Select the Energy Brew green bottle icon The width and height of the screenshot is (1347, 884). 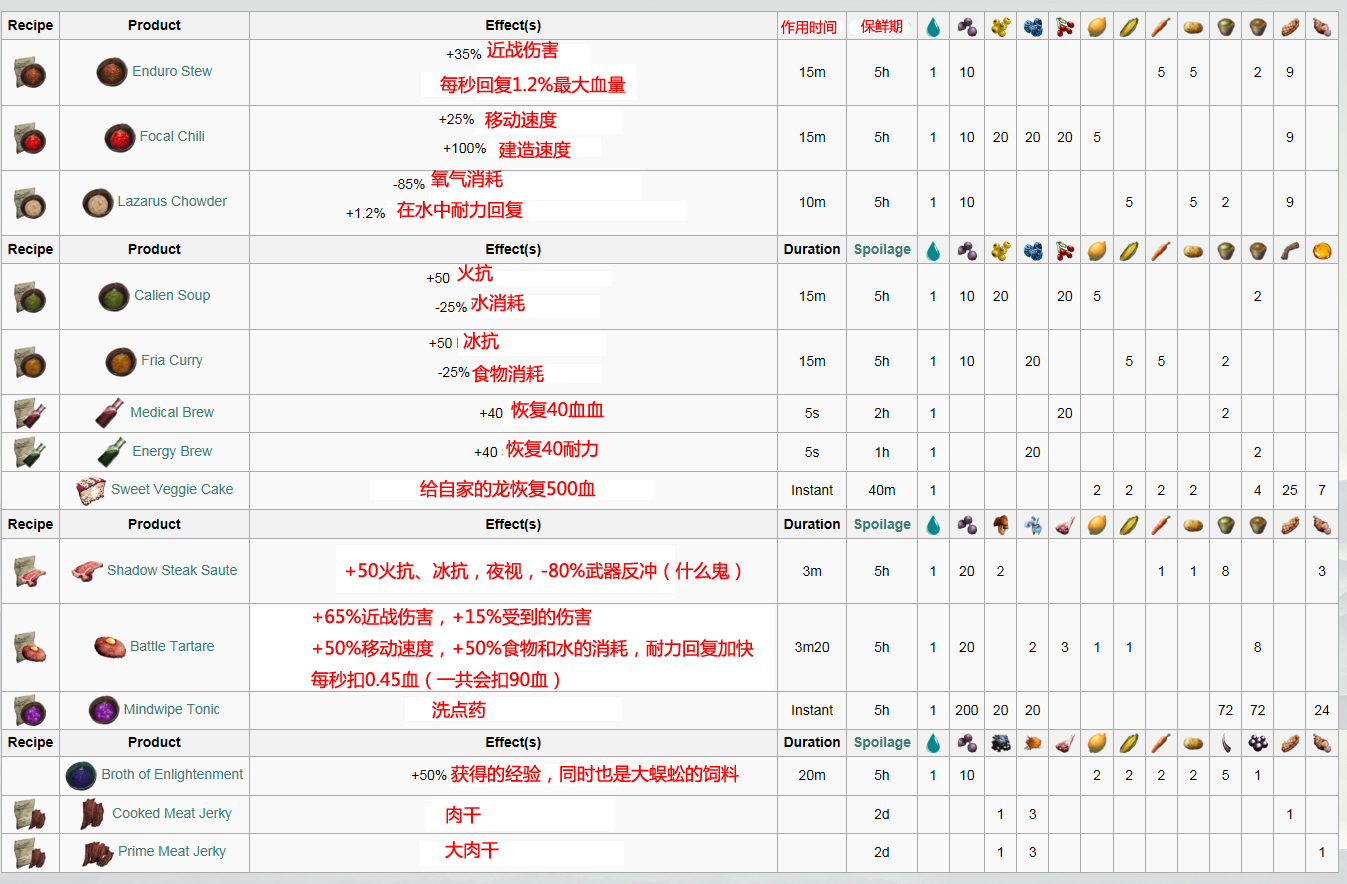click(x=112, y=452)
